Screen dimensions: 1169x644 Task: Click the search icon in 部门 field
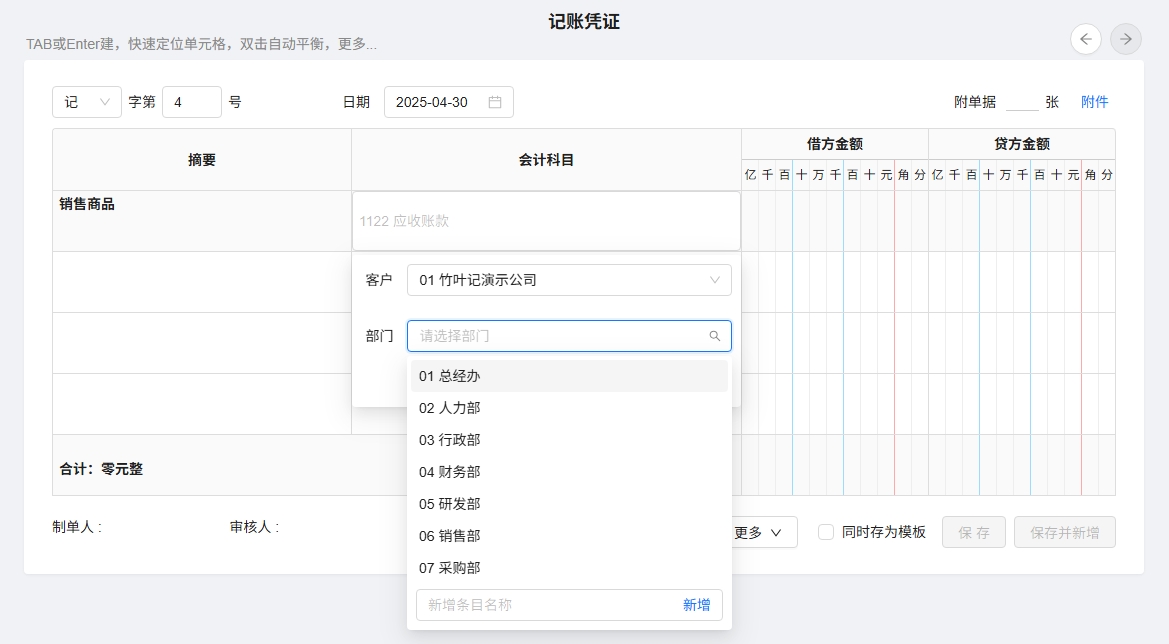click(715, 336)
